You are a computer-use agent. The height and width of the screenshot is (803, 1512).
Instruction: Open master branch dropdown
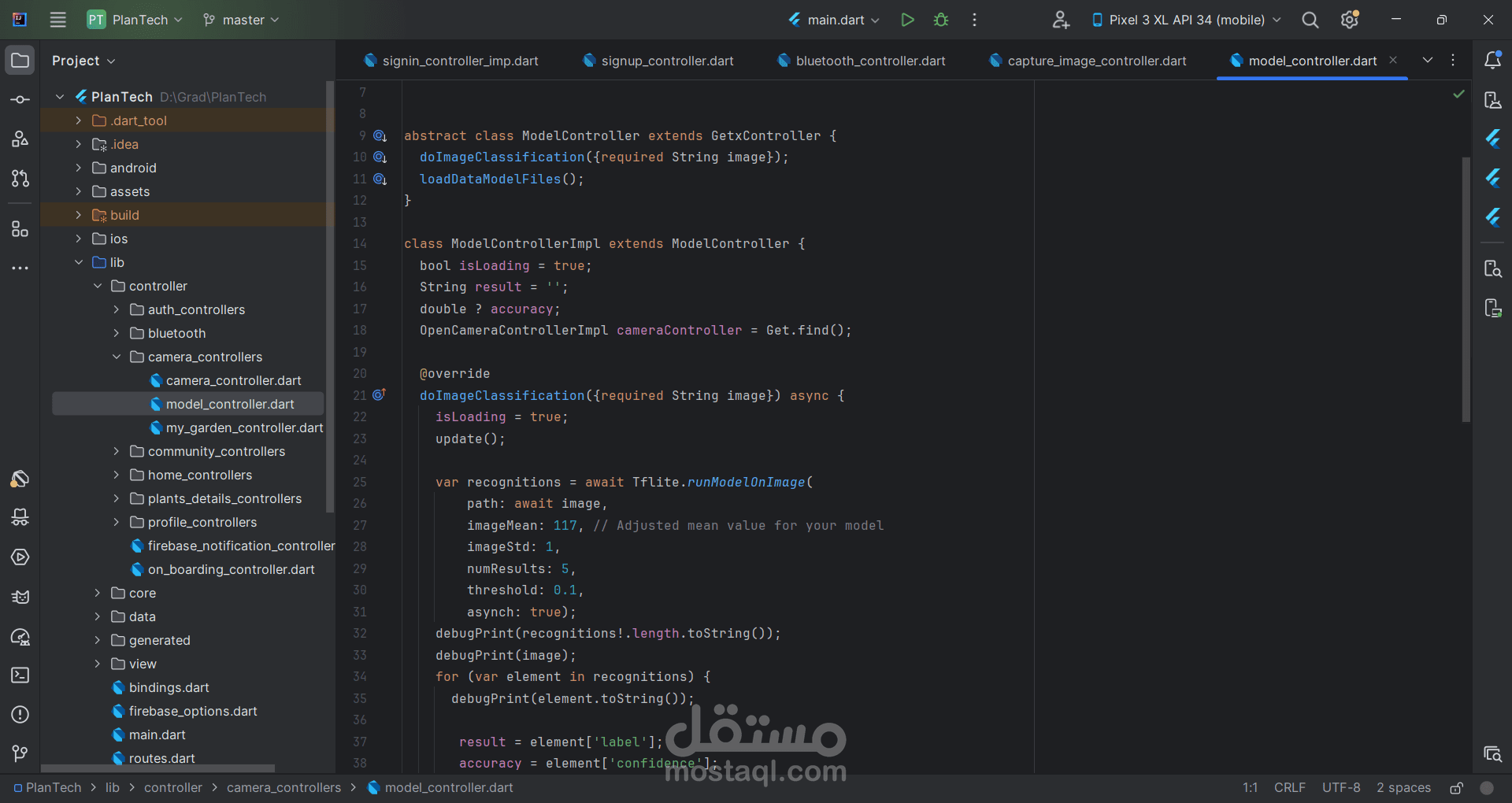[241, 20]
